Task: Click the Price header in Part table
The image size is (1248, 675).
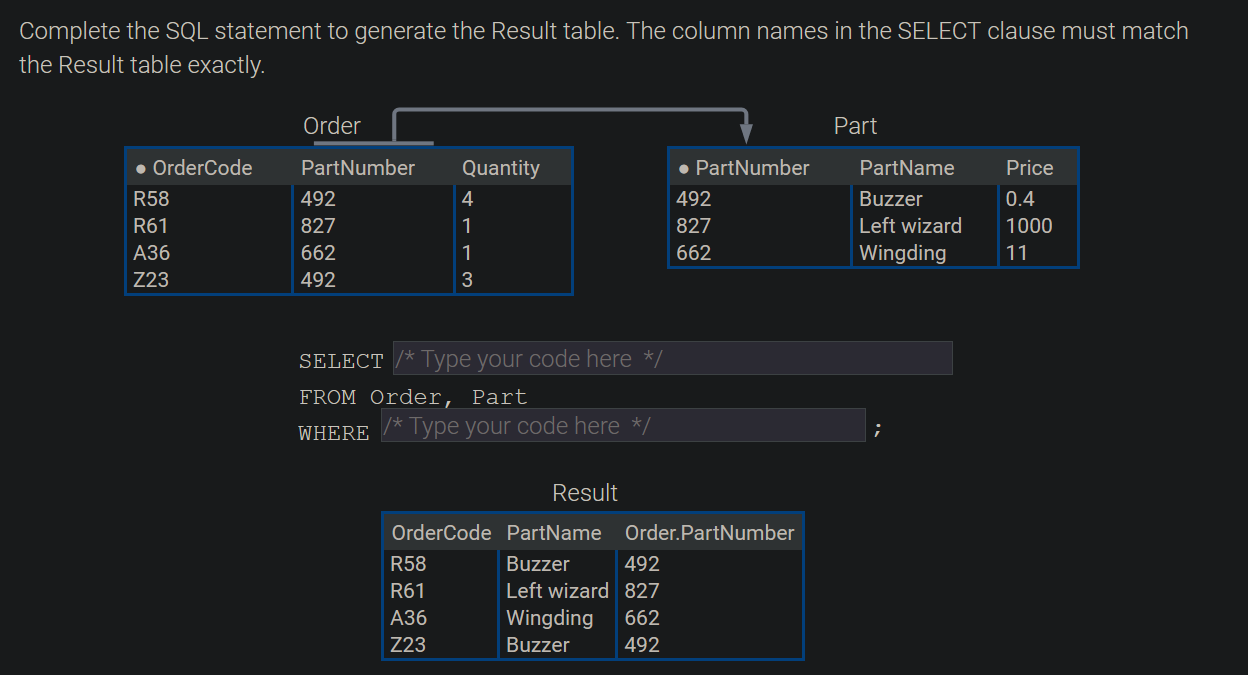Action: (x=1029, y=167)
